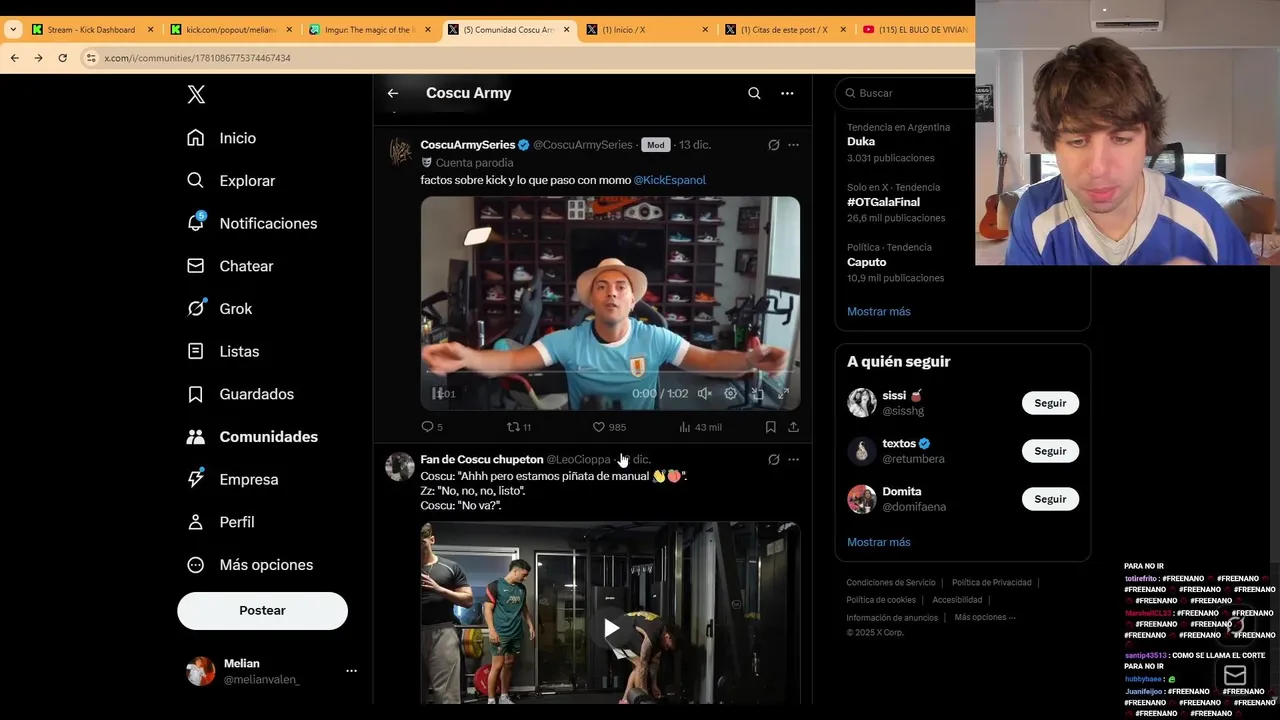Open Fan de Coscu chupeton profile name
This screenshot has width=1280, height=720.
tap(482, 459)
